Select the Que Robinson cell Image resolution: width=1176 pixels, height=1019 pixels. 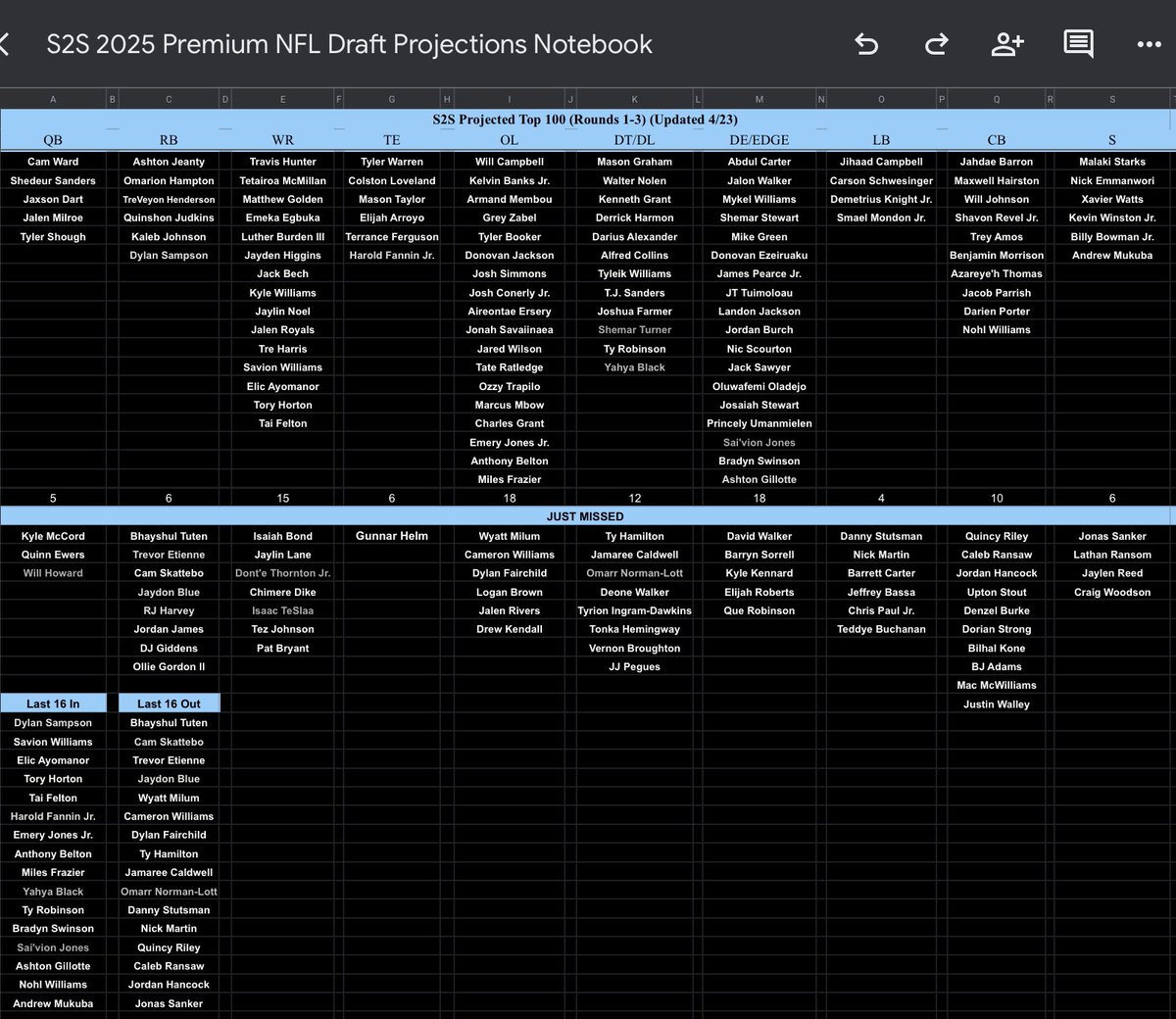(x=759, y=610)
